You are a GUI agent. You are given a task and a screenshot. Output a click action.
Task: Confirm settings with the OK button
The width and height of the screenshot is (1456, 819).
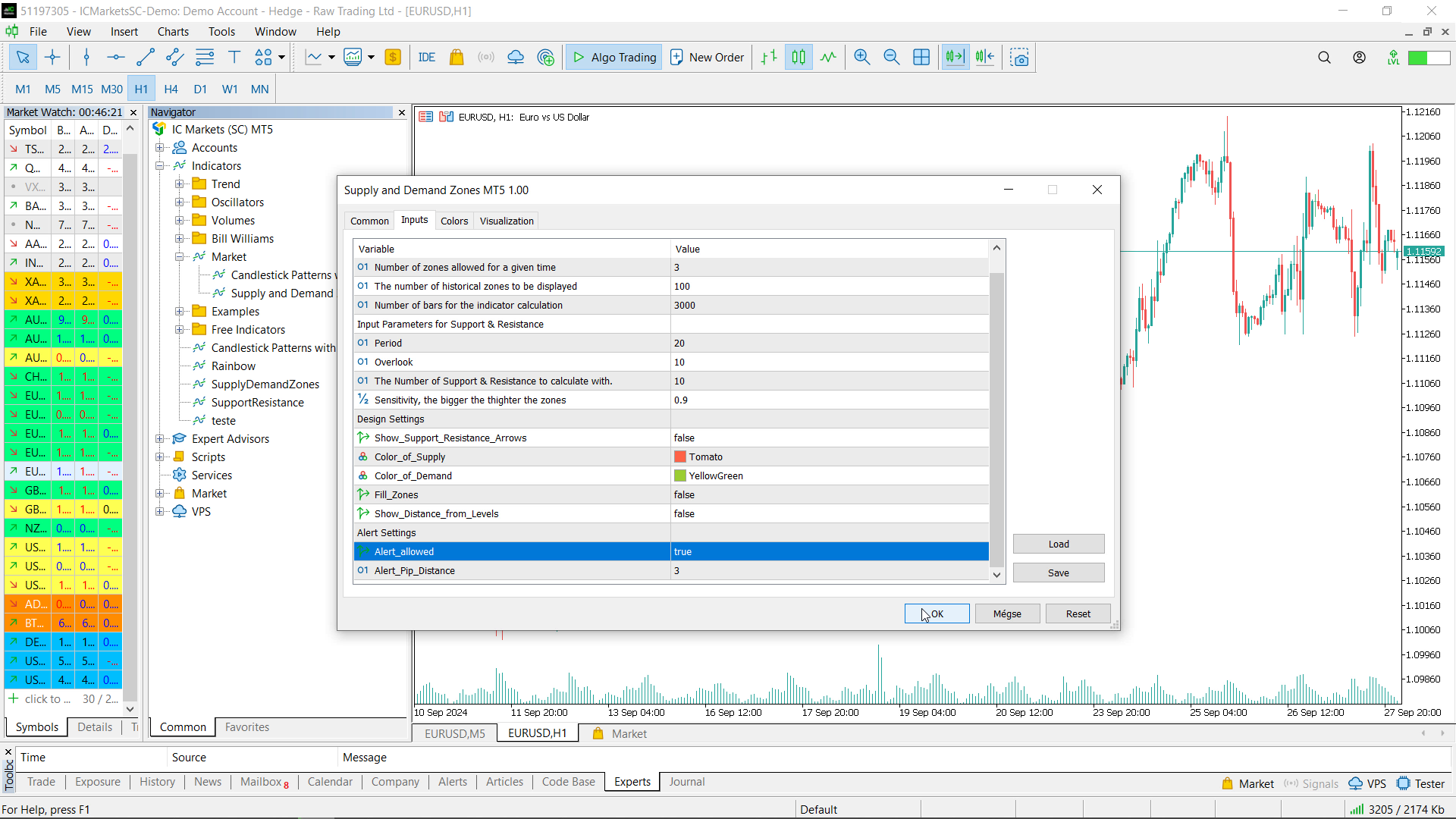(x=937, y=613)
